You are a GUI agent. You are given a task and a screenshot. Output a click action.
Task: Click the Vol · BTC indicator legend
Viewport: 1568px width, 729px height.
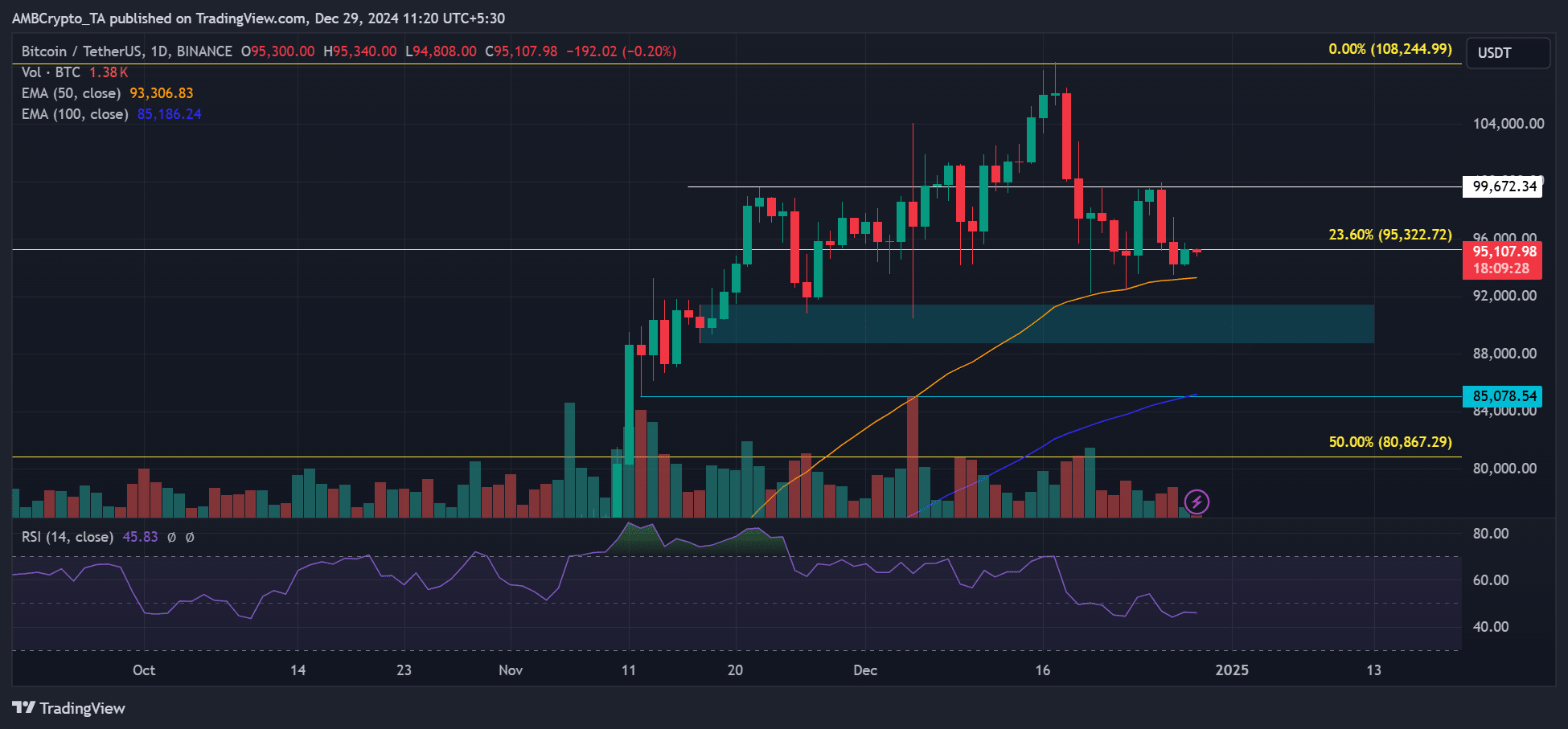pos(51,72)
